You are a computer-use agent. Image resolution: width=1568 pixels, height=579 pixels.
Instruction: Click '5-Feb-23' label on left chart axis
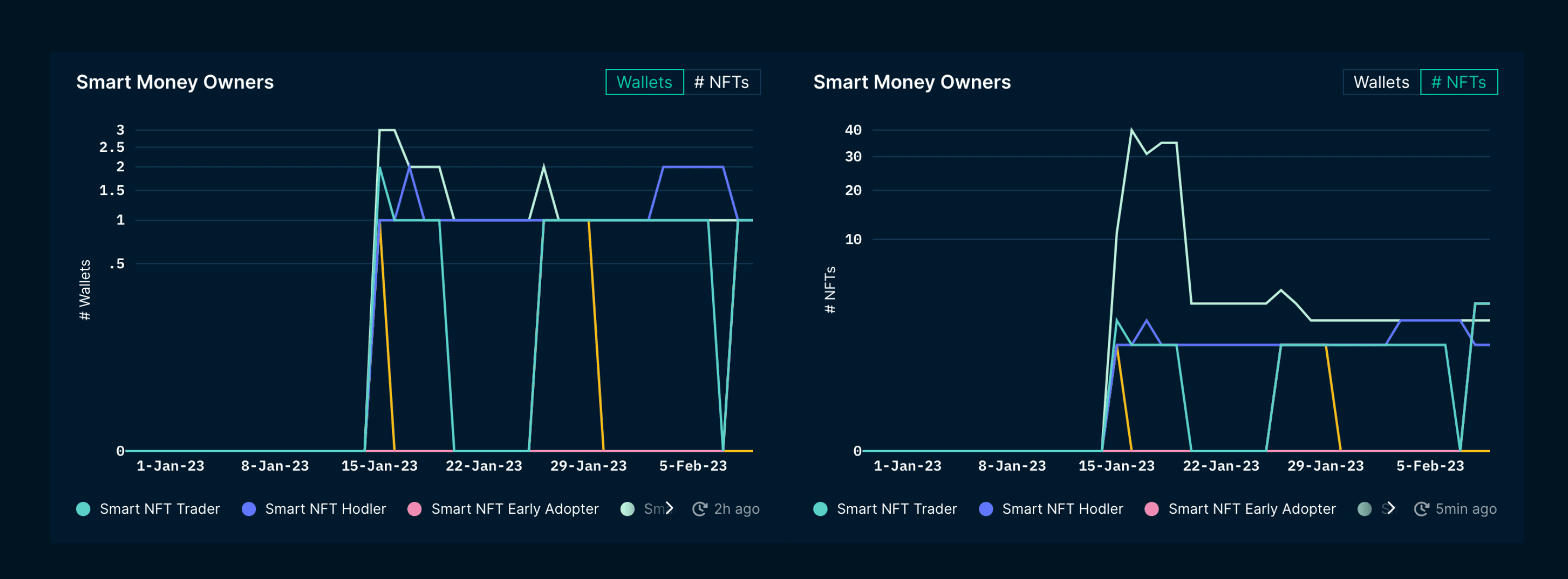pyautogui.click(x=693, y=466)
